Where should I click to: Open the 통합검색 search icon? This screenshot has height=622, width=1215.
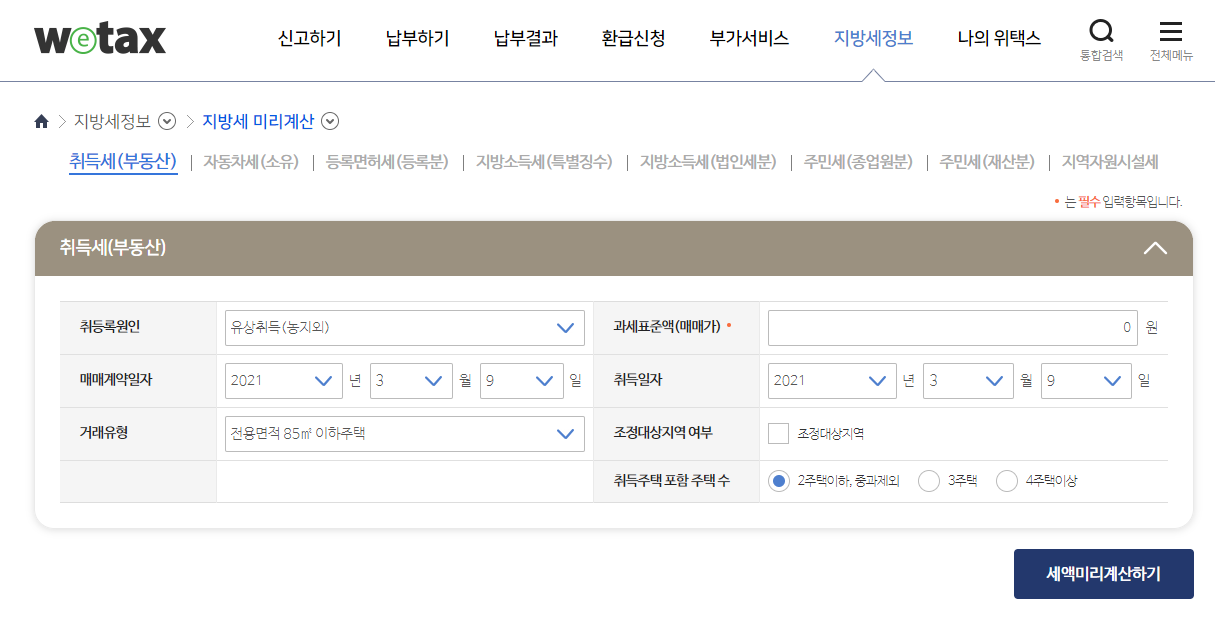pyautogui.click(x=1101, y=31)
